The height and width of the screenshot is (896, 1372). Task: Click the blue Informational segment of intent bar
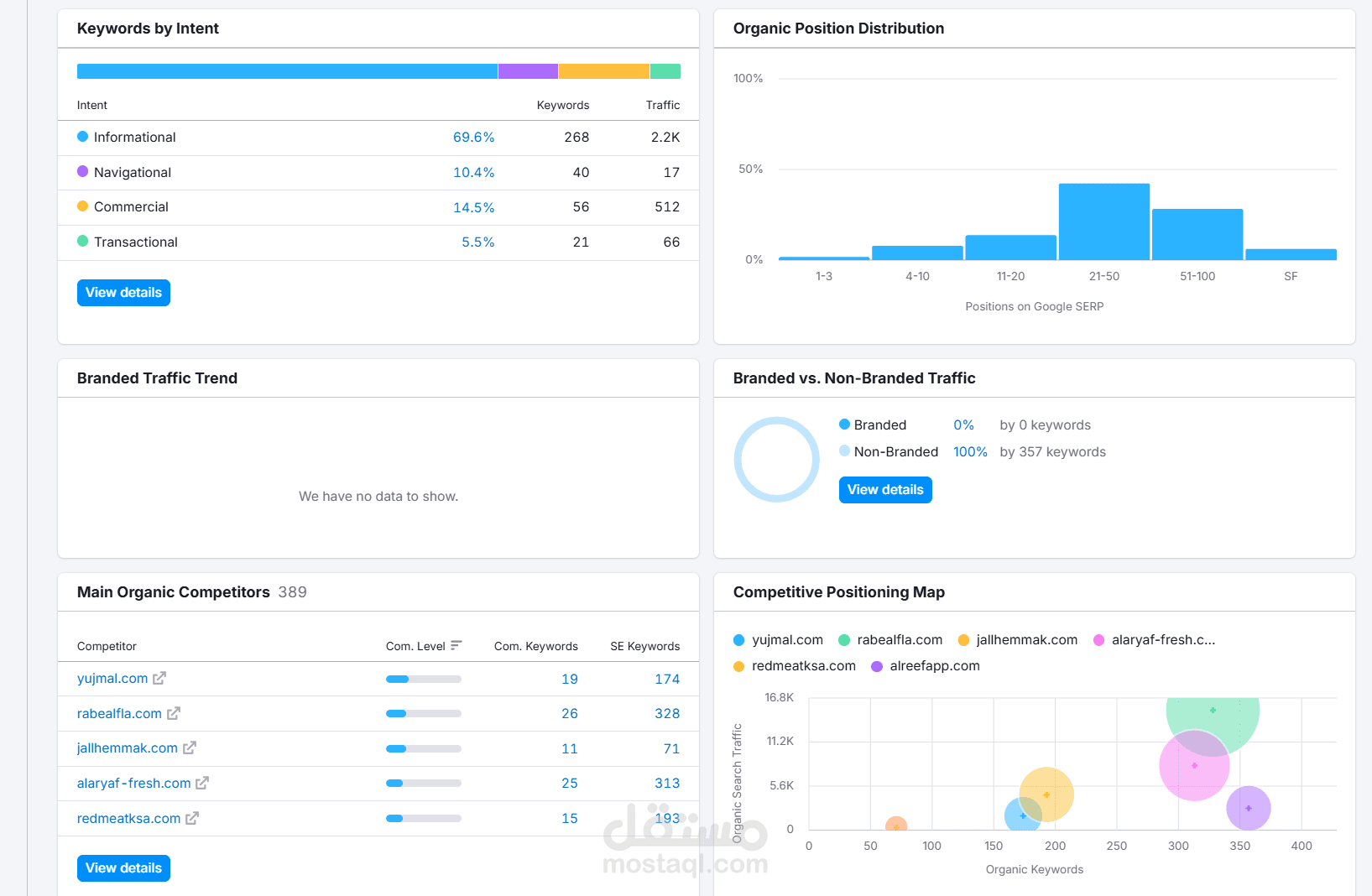(x=287, y=71)
